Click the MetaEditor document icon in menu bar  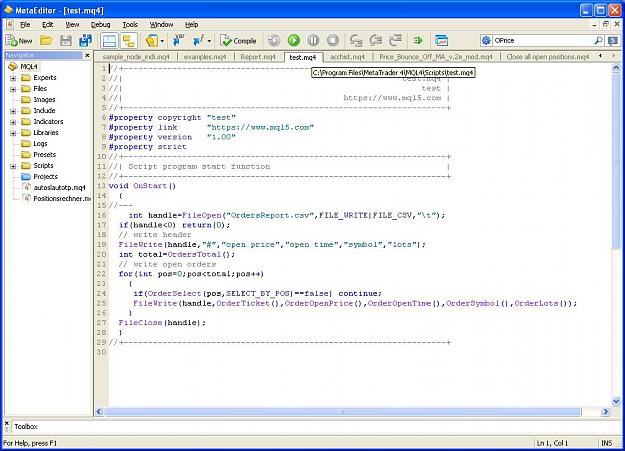(x=10, y=25)
